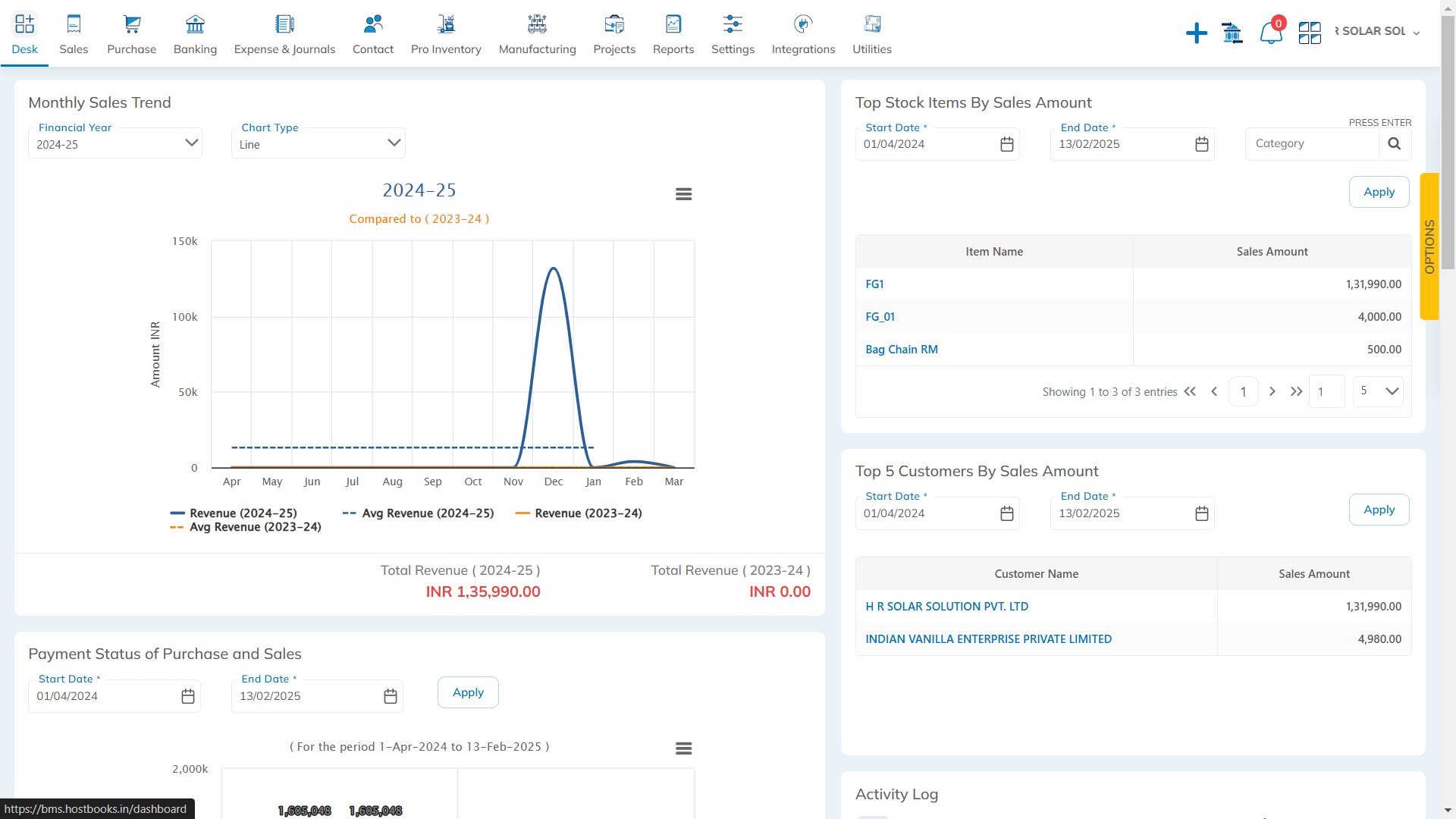
Task: Open calendar for Payment Status End Date
Action: tap(390, 696)
